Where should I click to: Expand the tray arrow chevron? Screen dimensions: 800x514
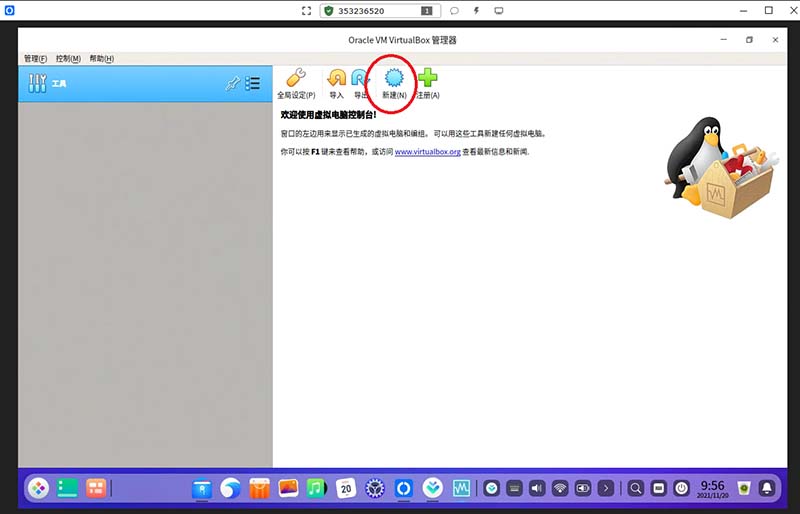click(606, 488)
